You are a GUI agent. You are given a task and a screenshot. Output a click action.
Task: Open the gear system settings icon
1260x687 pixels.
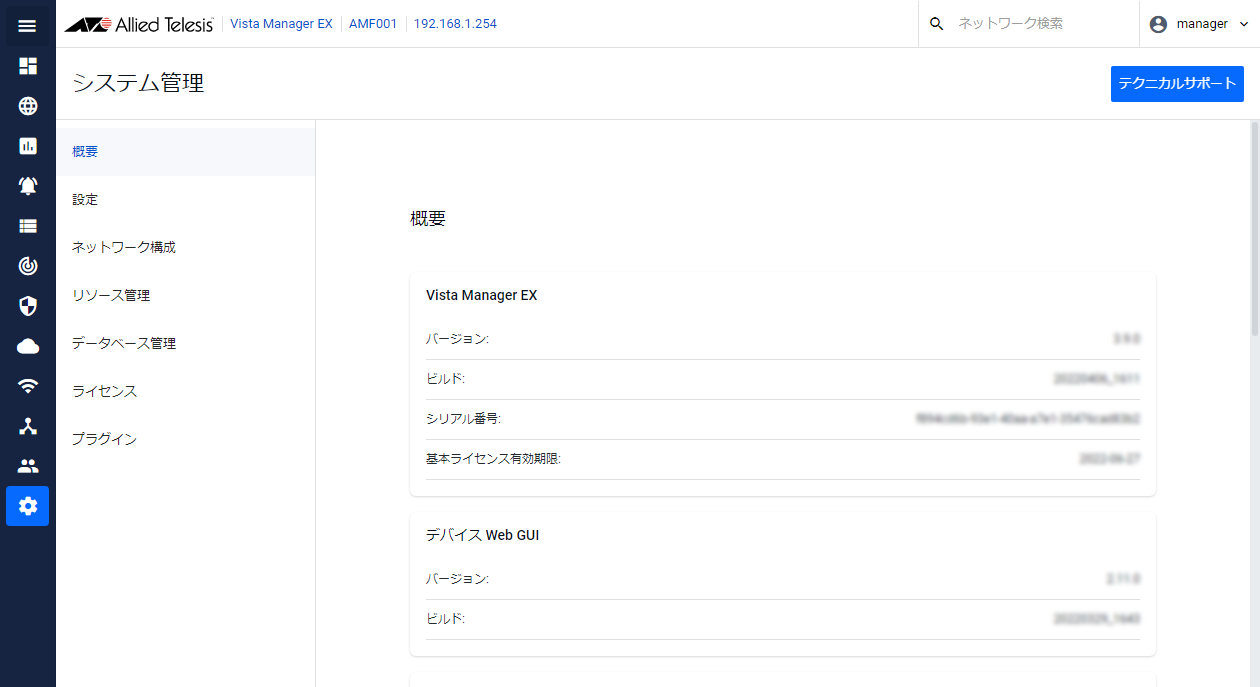pyautogui.click(x=28, y=506)
